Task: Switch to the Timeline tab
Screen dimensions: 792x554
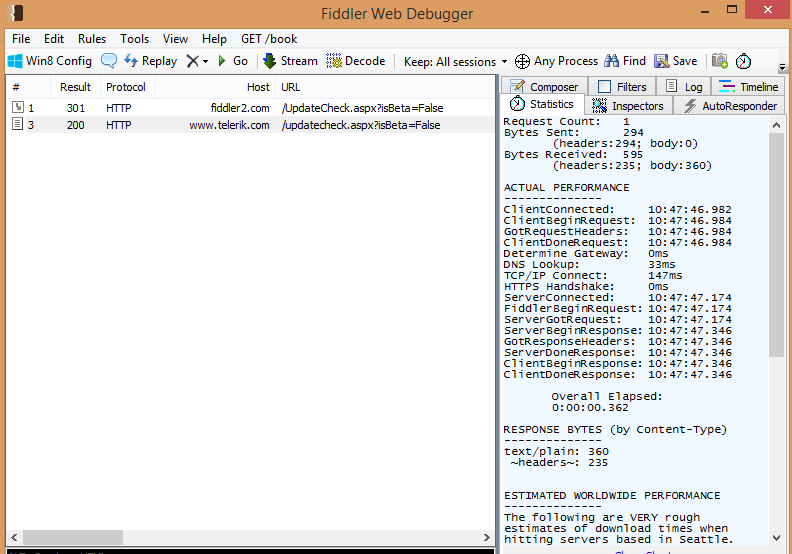Action: 749,86
